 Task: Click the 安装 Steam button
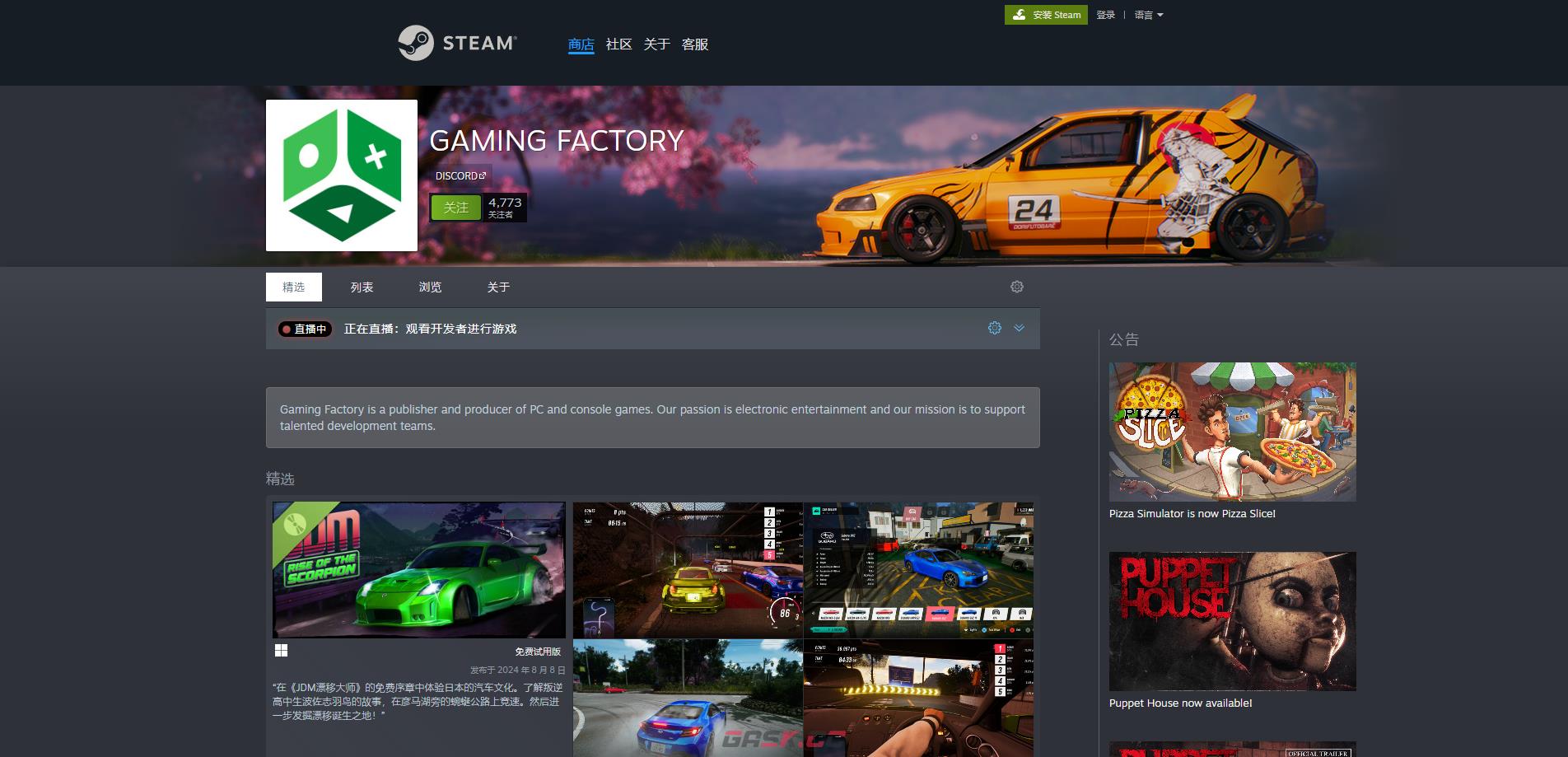1046,15
